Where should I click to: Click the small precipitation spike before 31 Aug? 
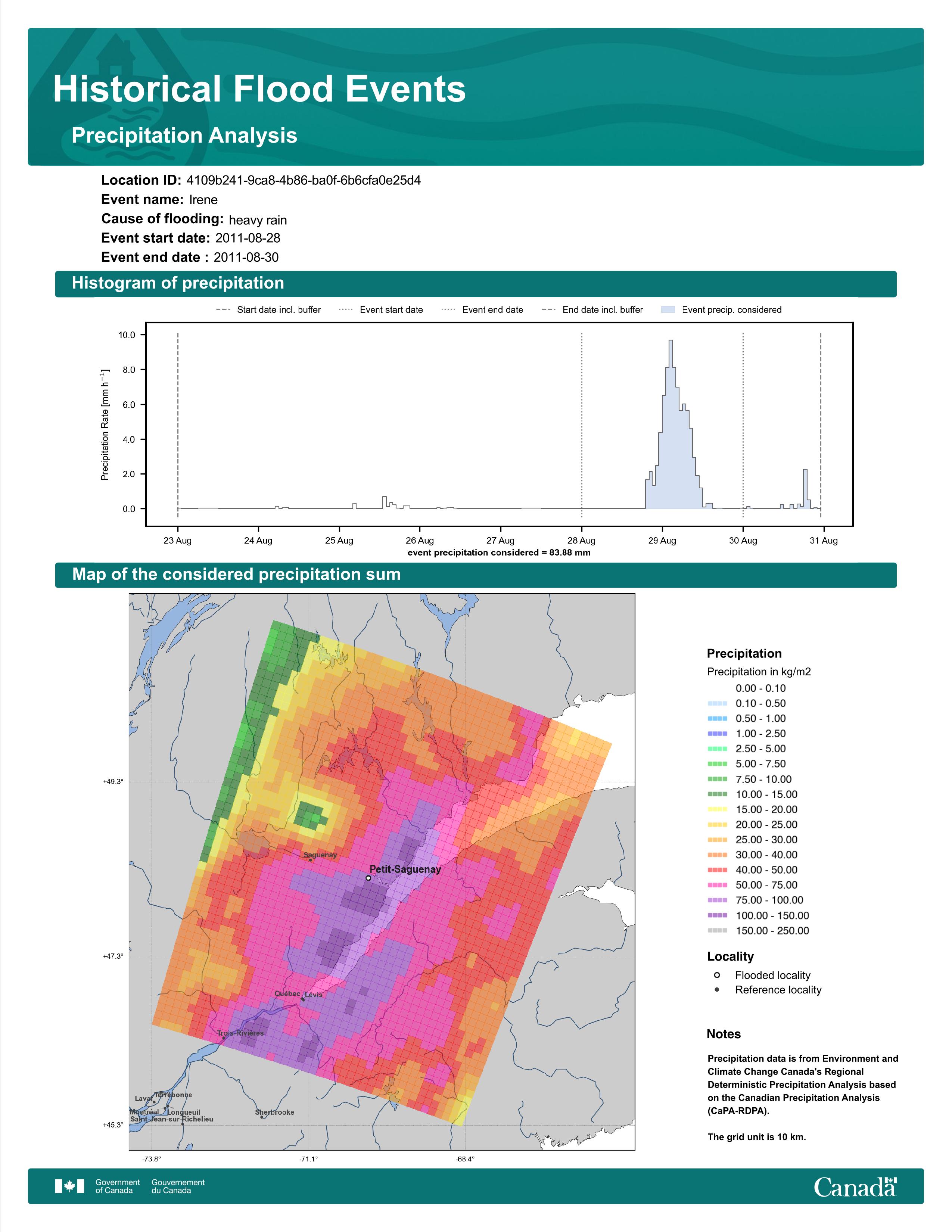(x=805, y=489)
